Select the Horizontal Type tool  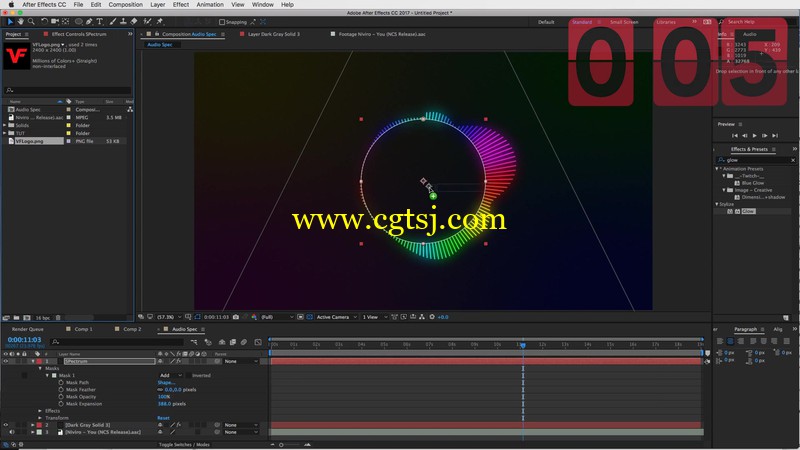click(x=99, y=21)
